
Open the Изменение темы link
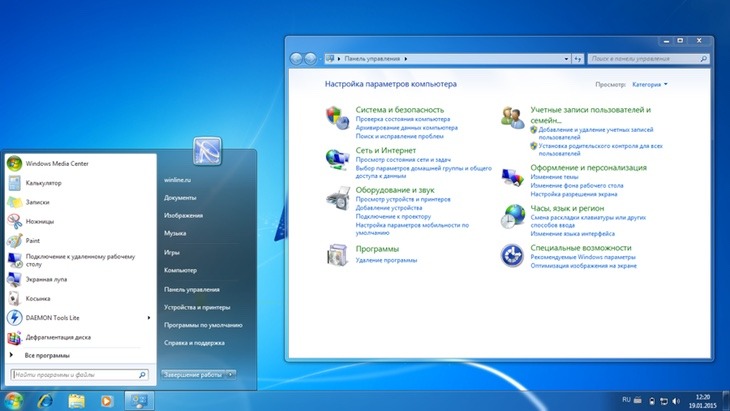(x=554, y=177)
